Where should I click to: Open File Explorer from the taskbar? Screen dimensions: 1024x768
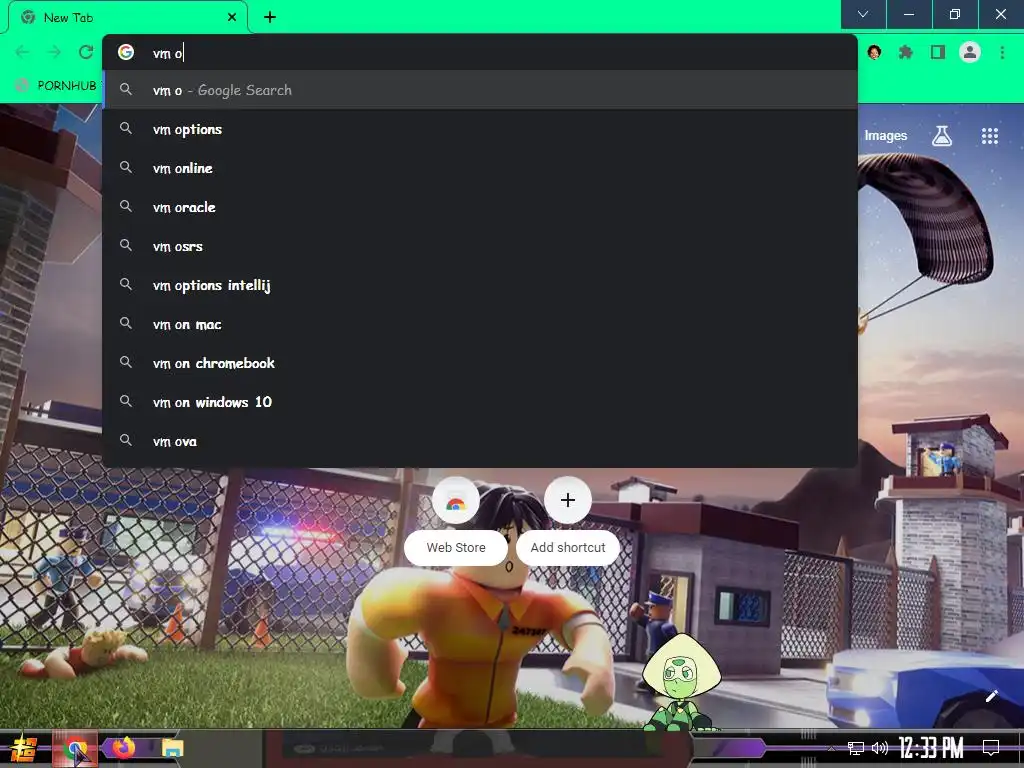[x=172, y=748]
